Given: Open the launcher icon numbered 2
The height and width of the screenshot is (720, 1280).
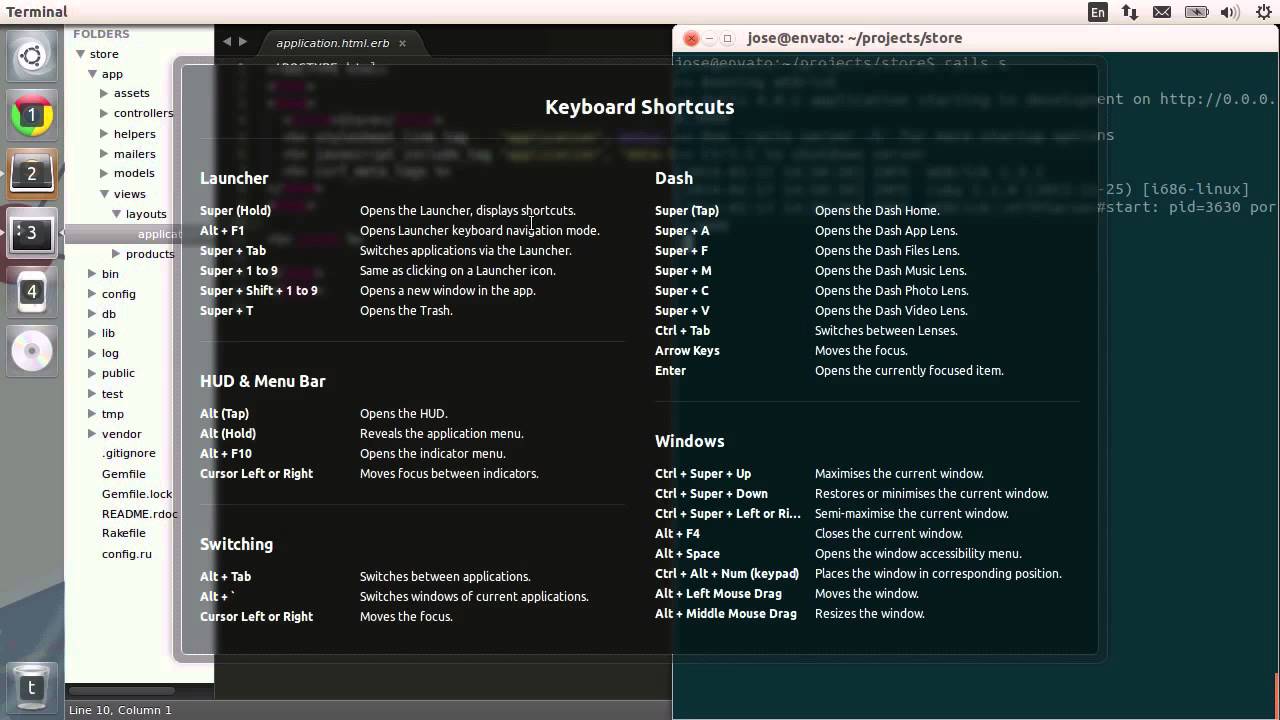Looking at the screenshot, I should 31,174.
